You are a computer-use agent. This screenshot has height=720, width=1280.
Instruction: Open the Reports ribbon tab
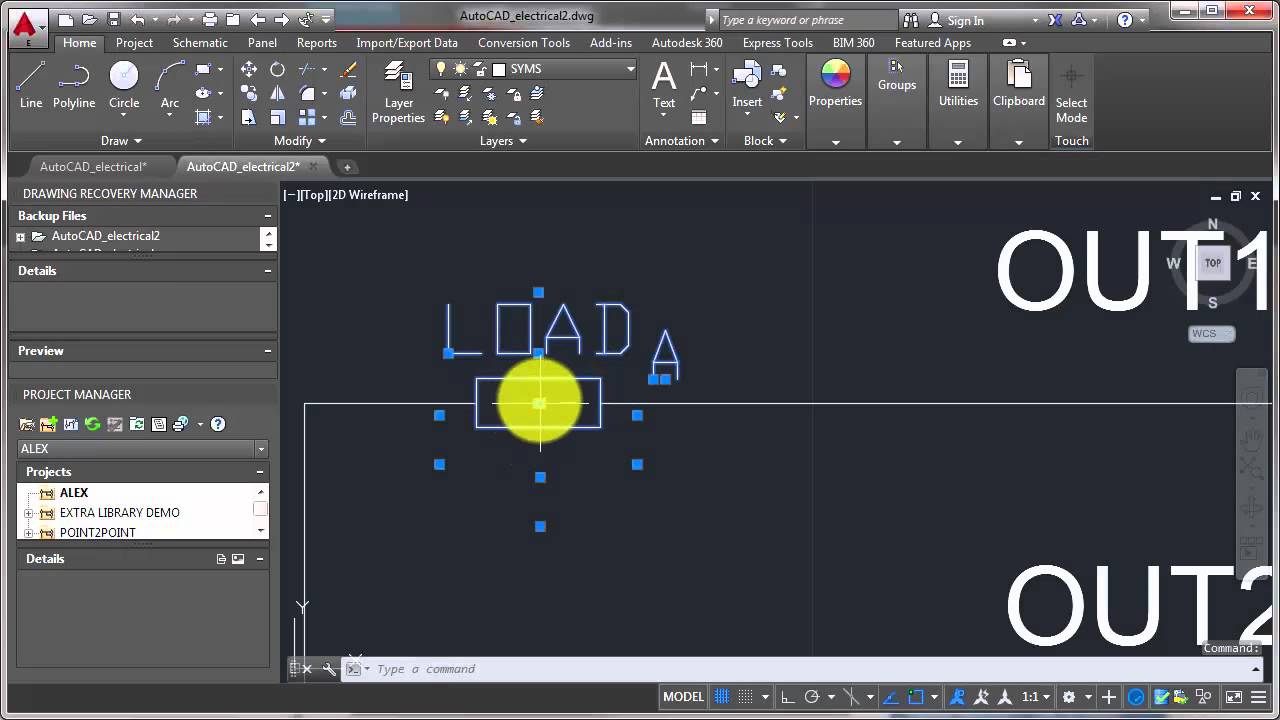coord(316,43)
